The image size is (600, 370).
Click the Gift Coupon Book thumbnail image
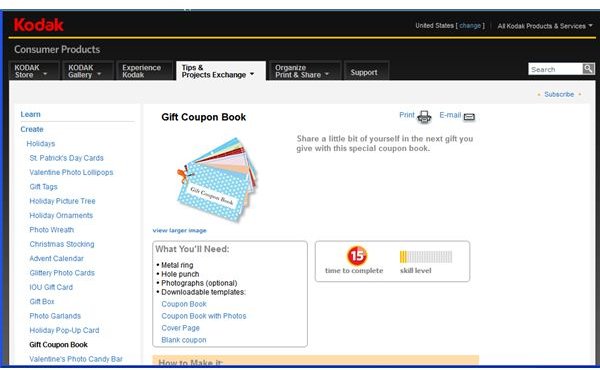click(x=217, y=180)
